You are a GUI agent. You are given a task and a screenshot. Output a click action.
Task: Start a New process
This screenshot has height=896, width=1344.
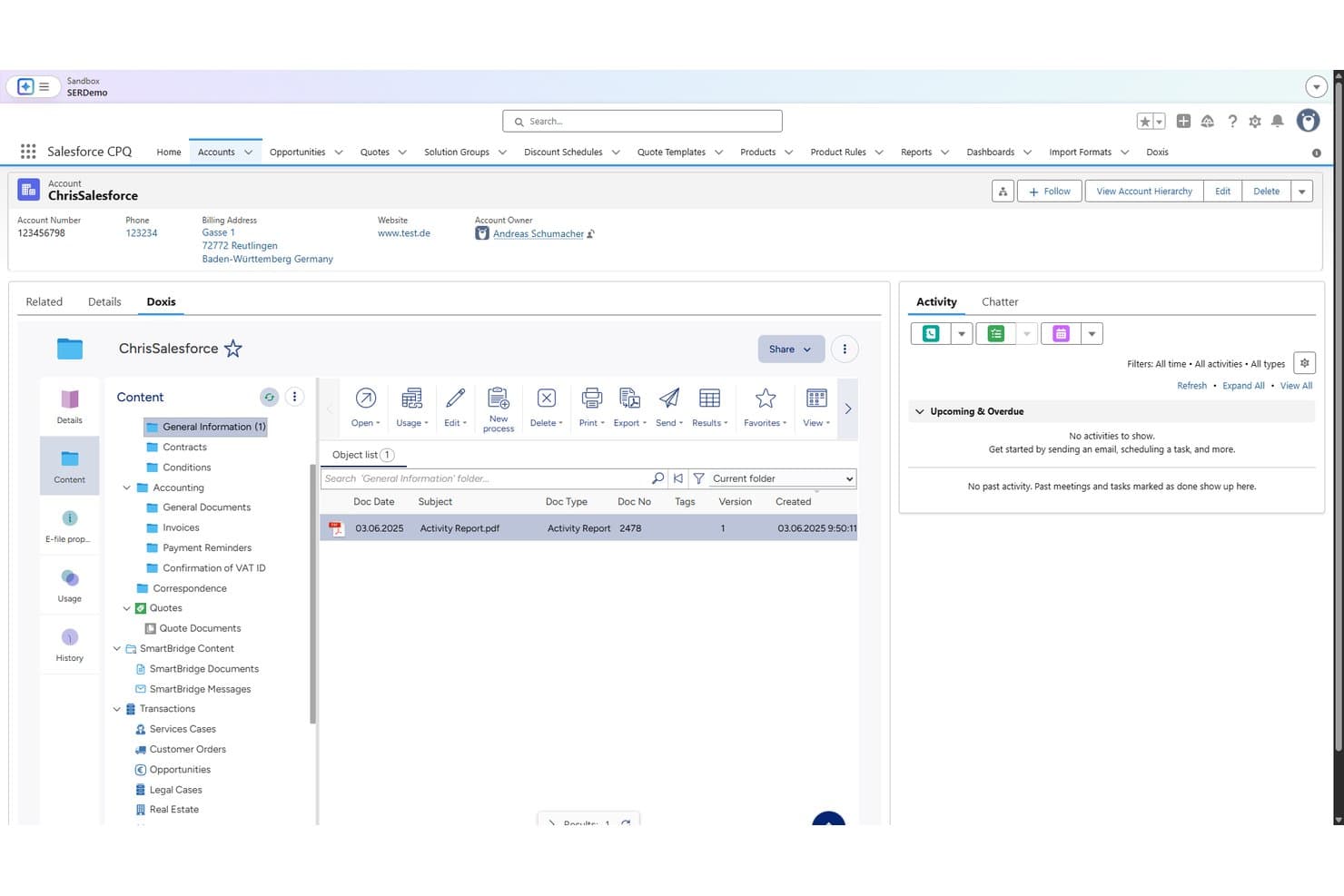point(499,409)
